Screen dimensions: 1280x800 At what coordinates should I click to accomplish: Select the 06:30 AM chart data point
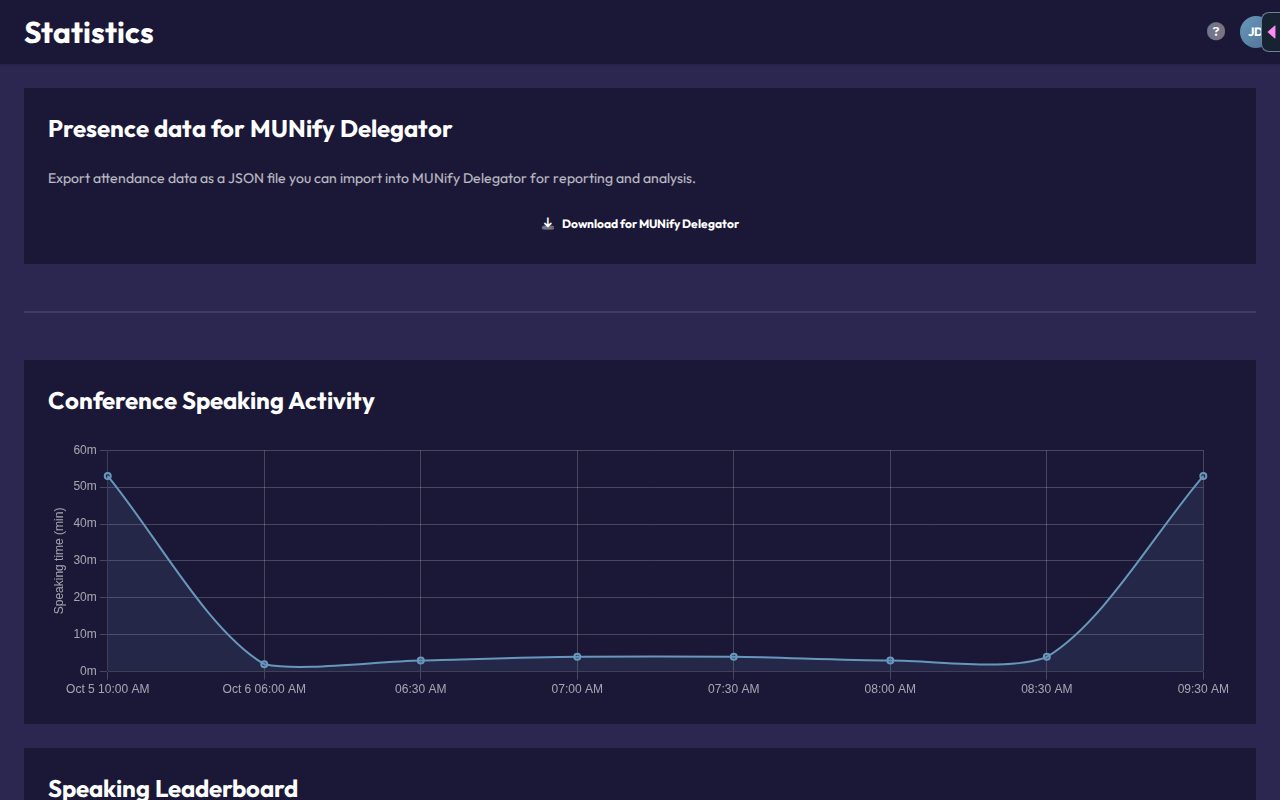tap(421, 660)
